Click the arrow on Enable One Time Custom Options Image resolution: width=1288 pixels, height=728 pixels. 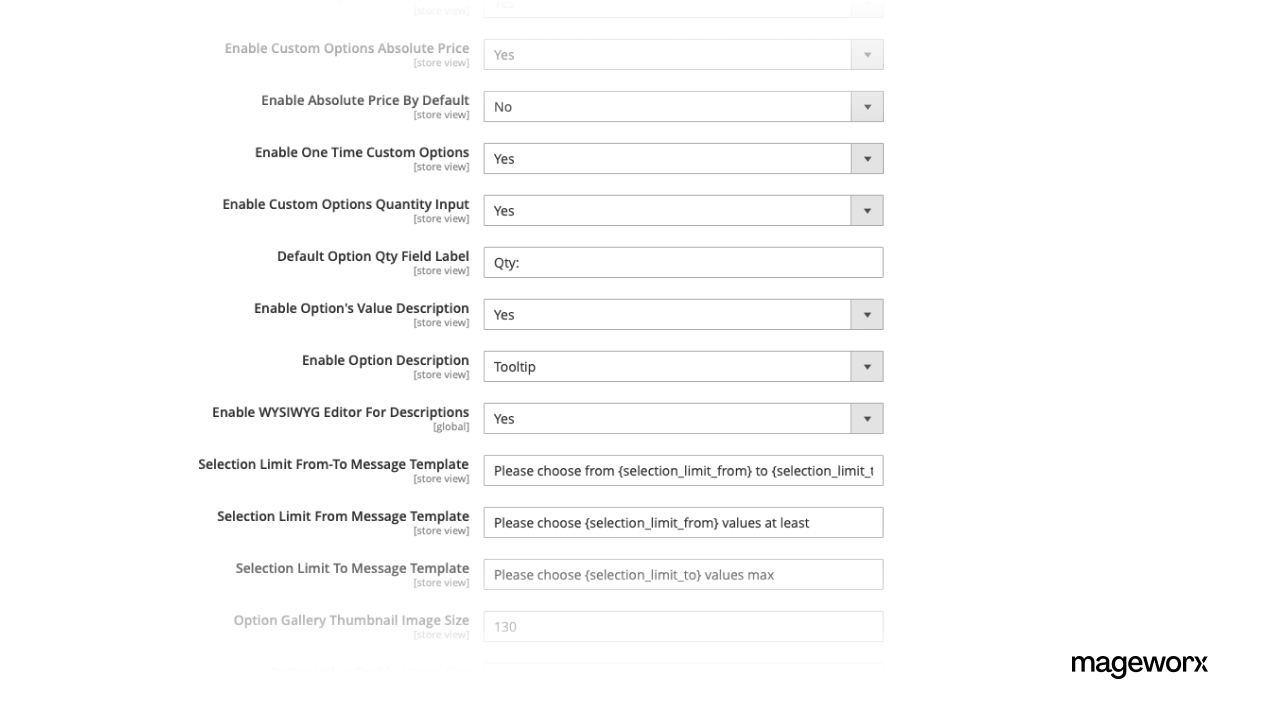pos(867,158)
